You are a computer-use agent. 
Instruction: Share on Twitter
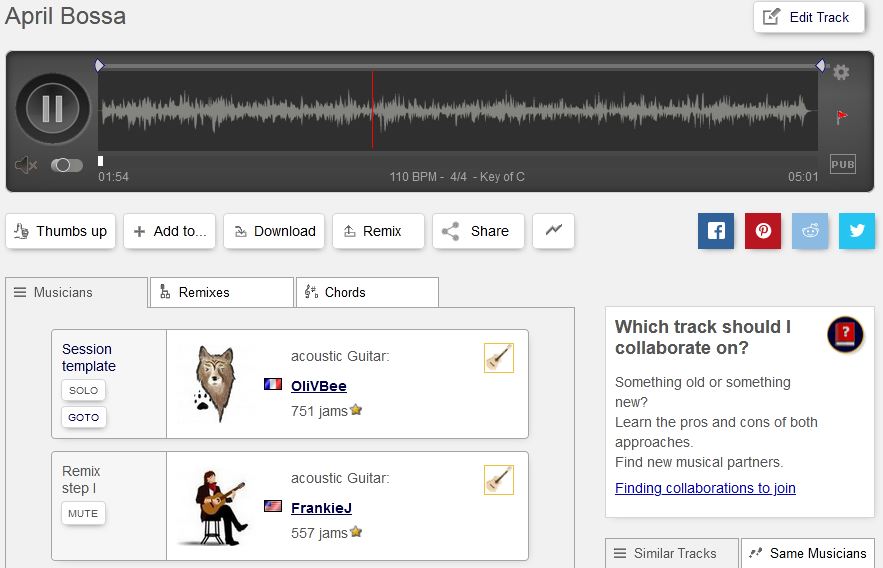tap(857, 231)
